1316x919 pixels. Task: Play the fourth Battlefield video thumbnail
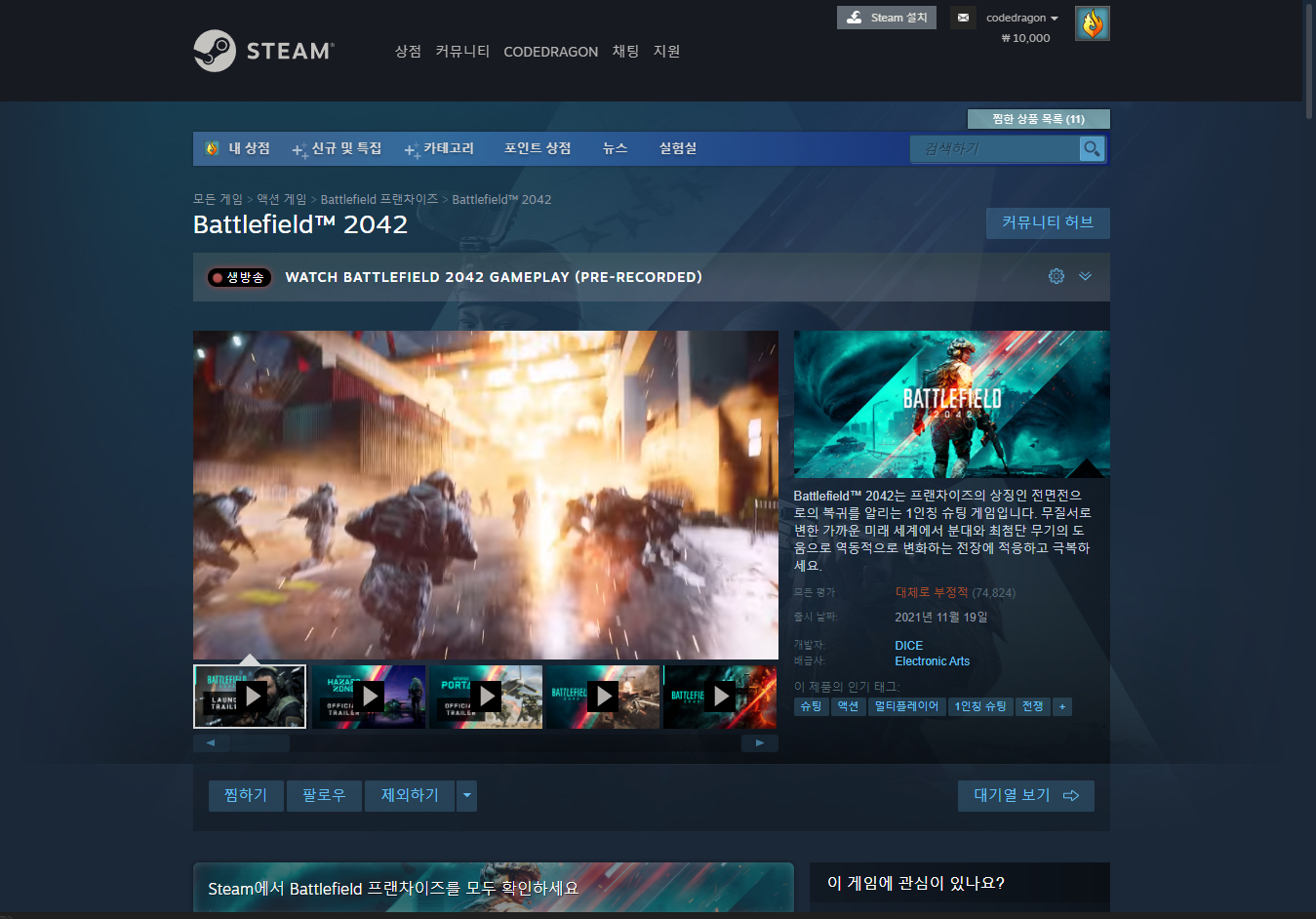pos(603,697)
